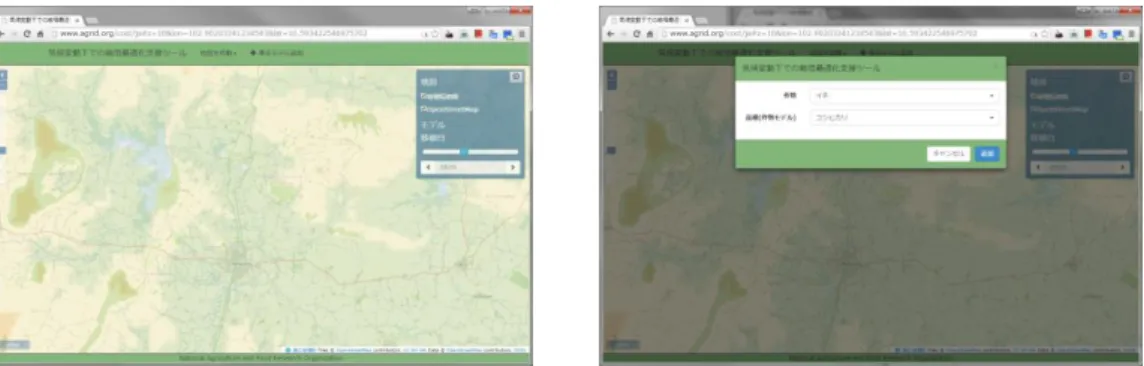
Task: Select the page tab in right browser window
Action: coord(649,21)
